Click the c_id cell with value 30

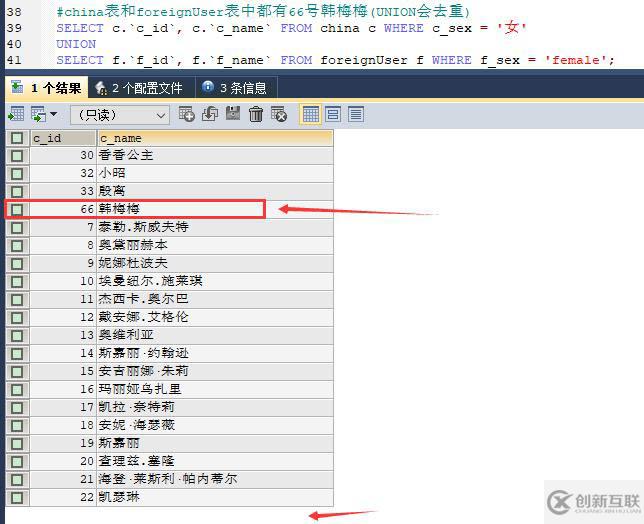coord(63,155)
